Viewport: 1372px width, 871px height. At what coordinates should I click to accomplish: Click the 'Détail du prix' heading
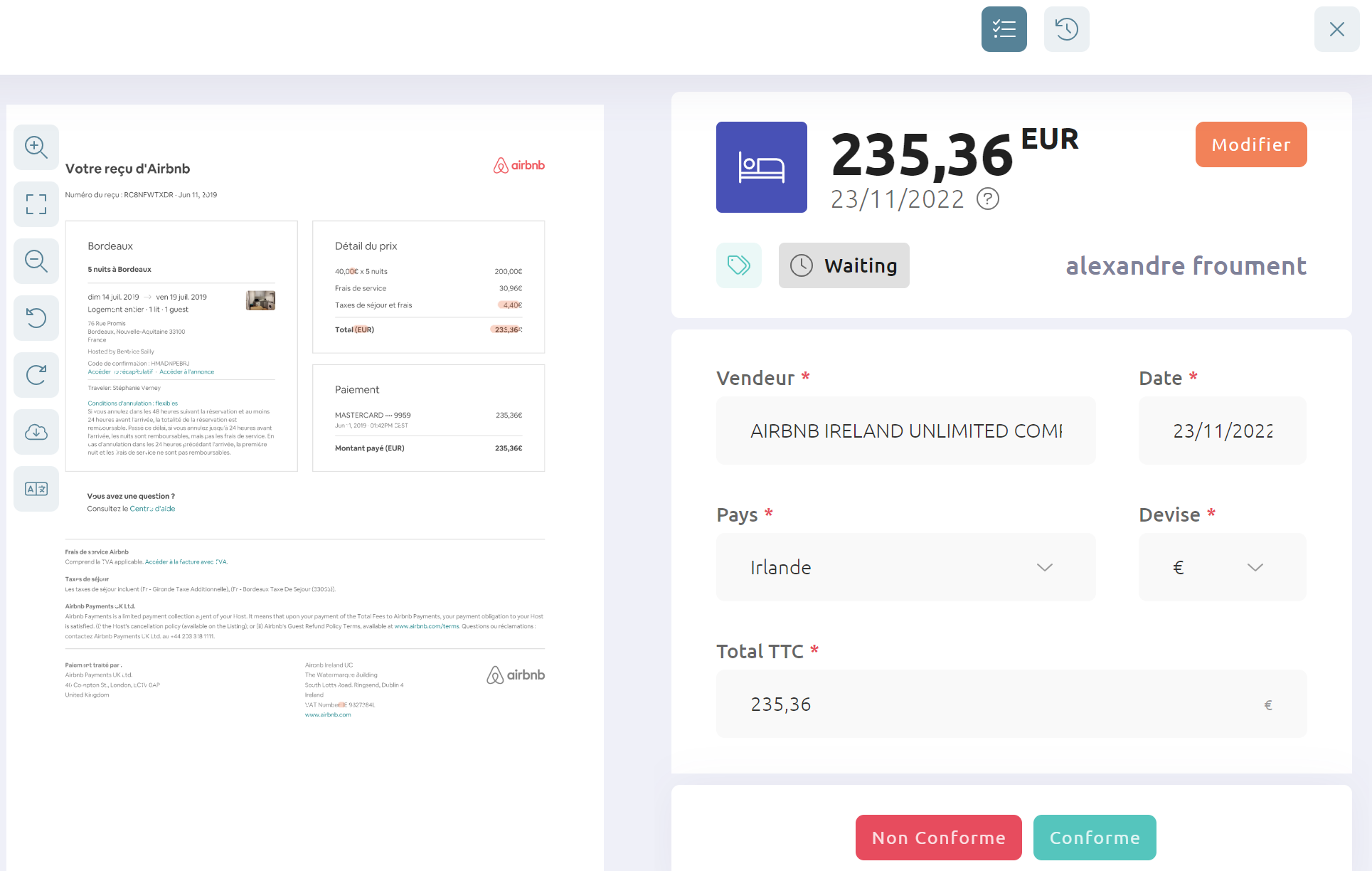click(366, 246)
